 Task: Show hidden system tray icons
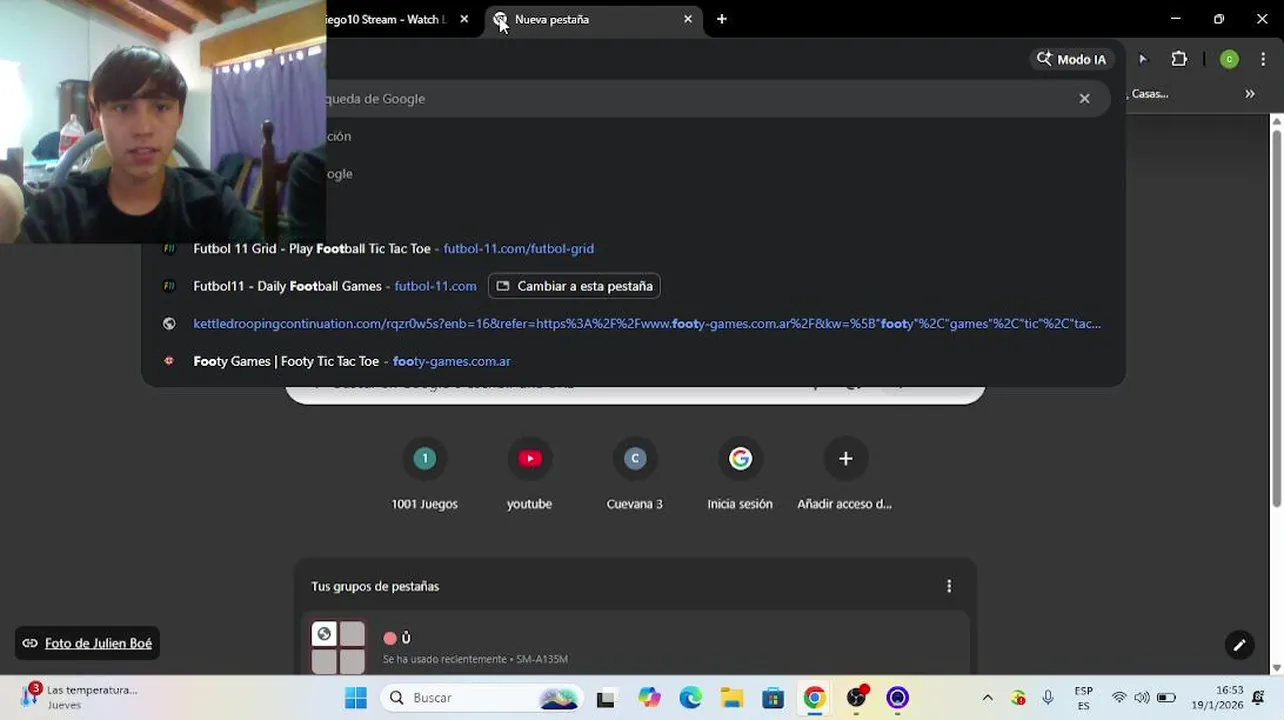[x=987, y=698]
